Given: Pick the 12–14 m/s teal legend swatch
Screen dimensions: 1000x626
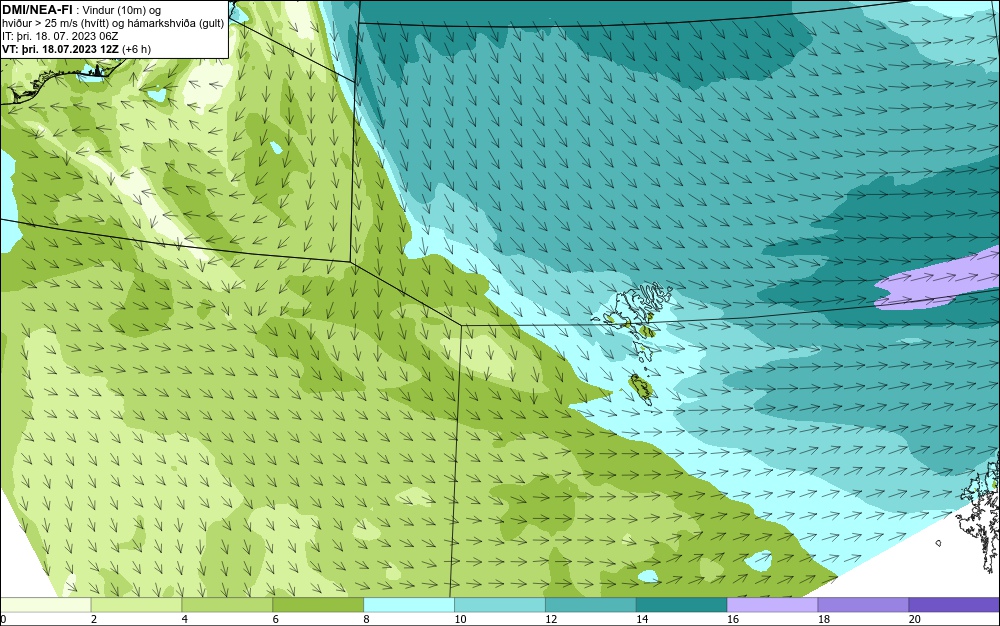Looking at the screenshot, I should tap(591, 604).
